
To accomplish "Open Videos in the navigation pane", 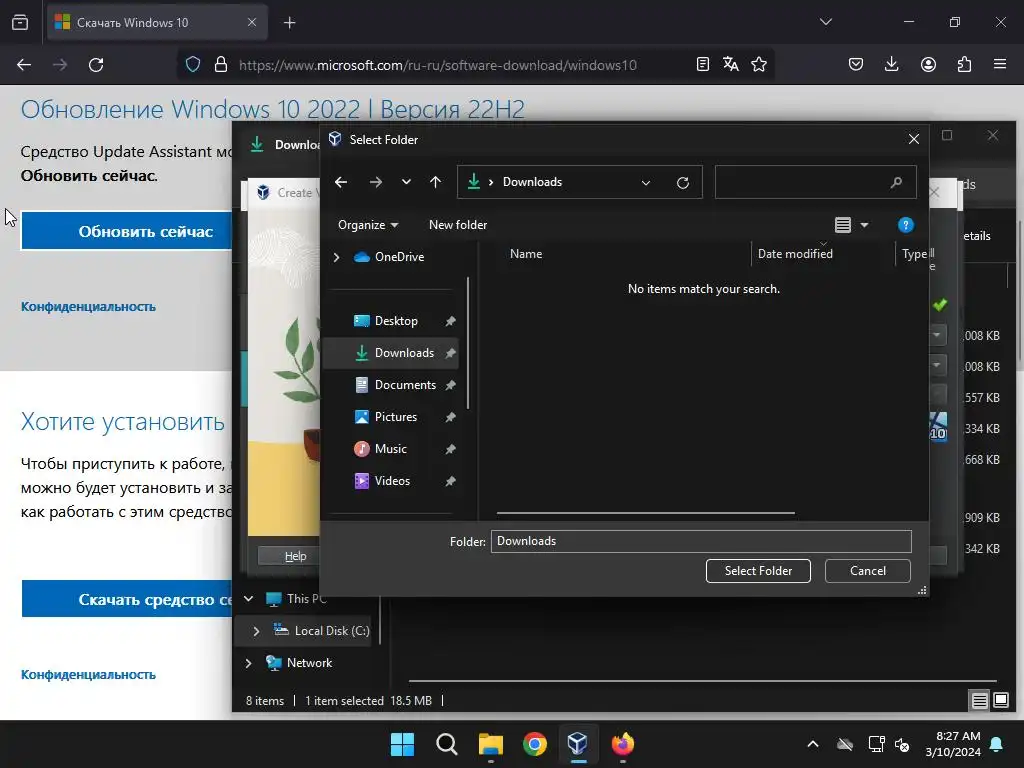I will coord(392,481).
